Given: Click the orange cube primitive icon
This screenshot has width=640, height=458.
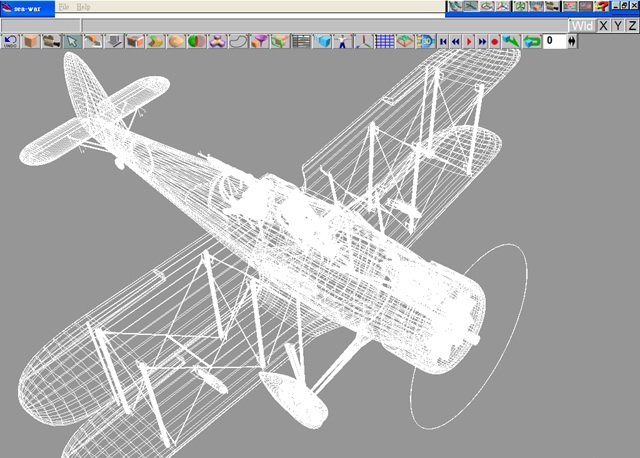Looking at the screenshot, I should tap(31, 42).
